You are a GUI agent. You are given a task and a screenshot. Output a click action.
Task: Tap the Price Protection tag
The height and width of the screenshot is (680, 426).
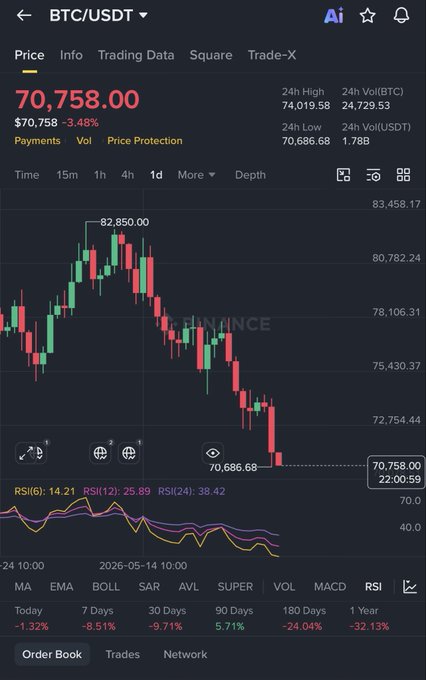pos(145,141)
